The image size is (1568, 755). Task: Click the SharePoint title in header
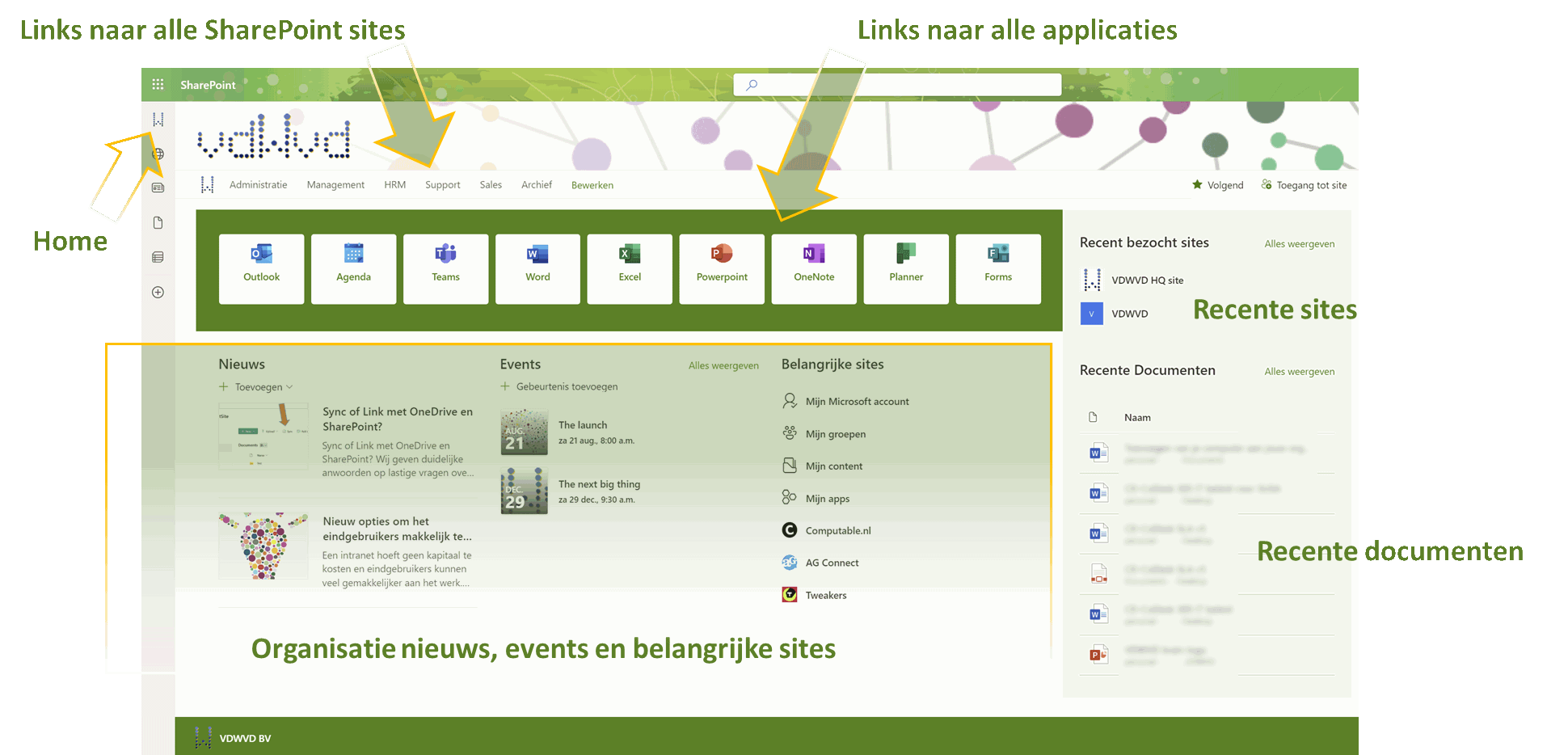click(x=208, y=85)
